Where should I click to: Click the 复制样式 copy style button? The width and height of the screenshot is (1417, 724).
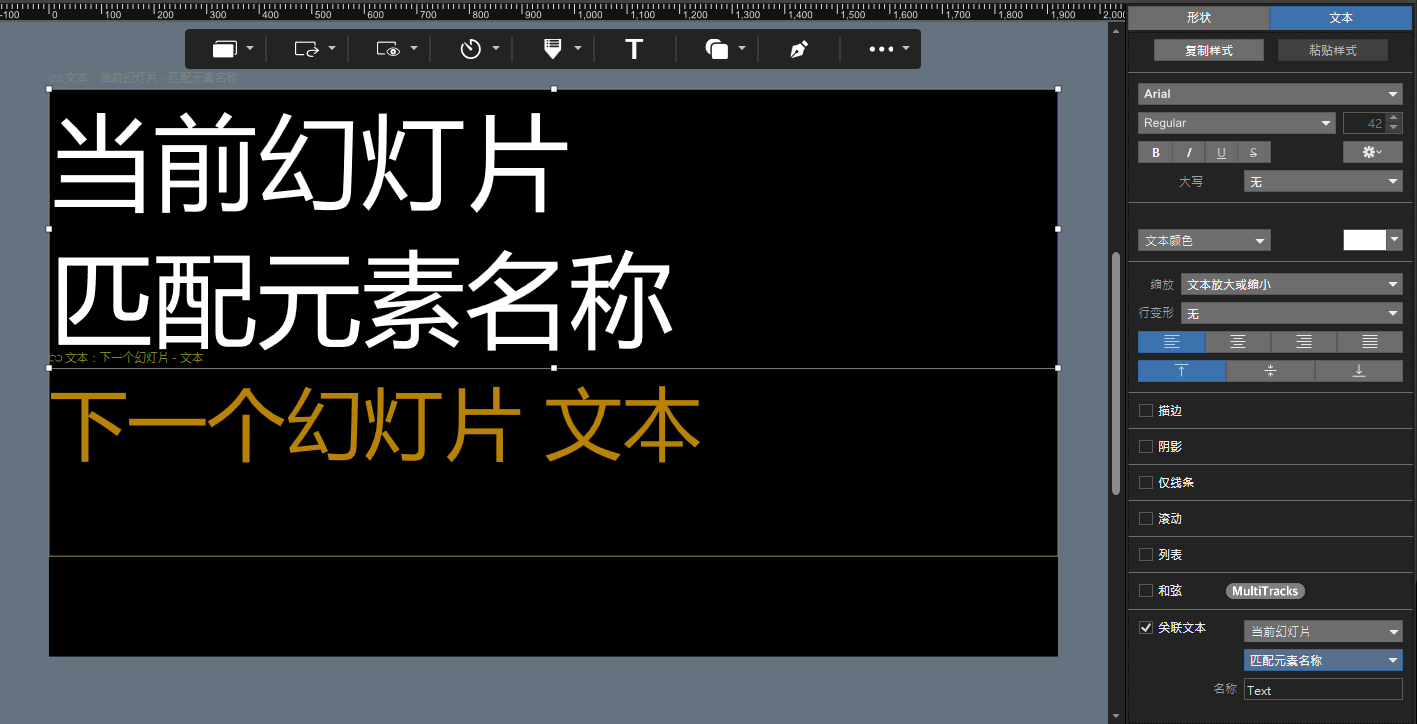click(x=1208, y=49)
